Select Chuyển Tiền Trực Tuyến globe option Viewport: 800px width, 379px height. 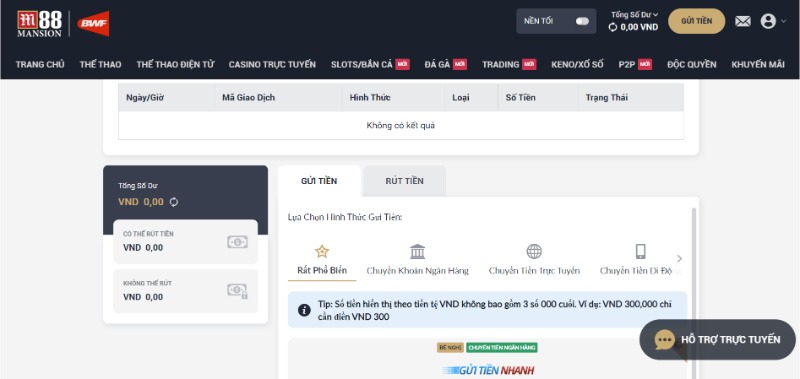click(534, 260)
